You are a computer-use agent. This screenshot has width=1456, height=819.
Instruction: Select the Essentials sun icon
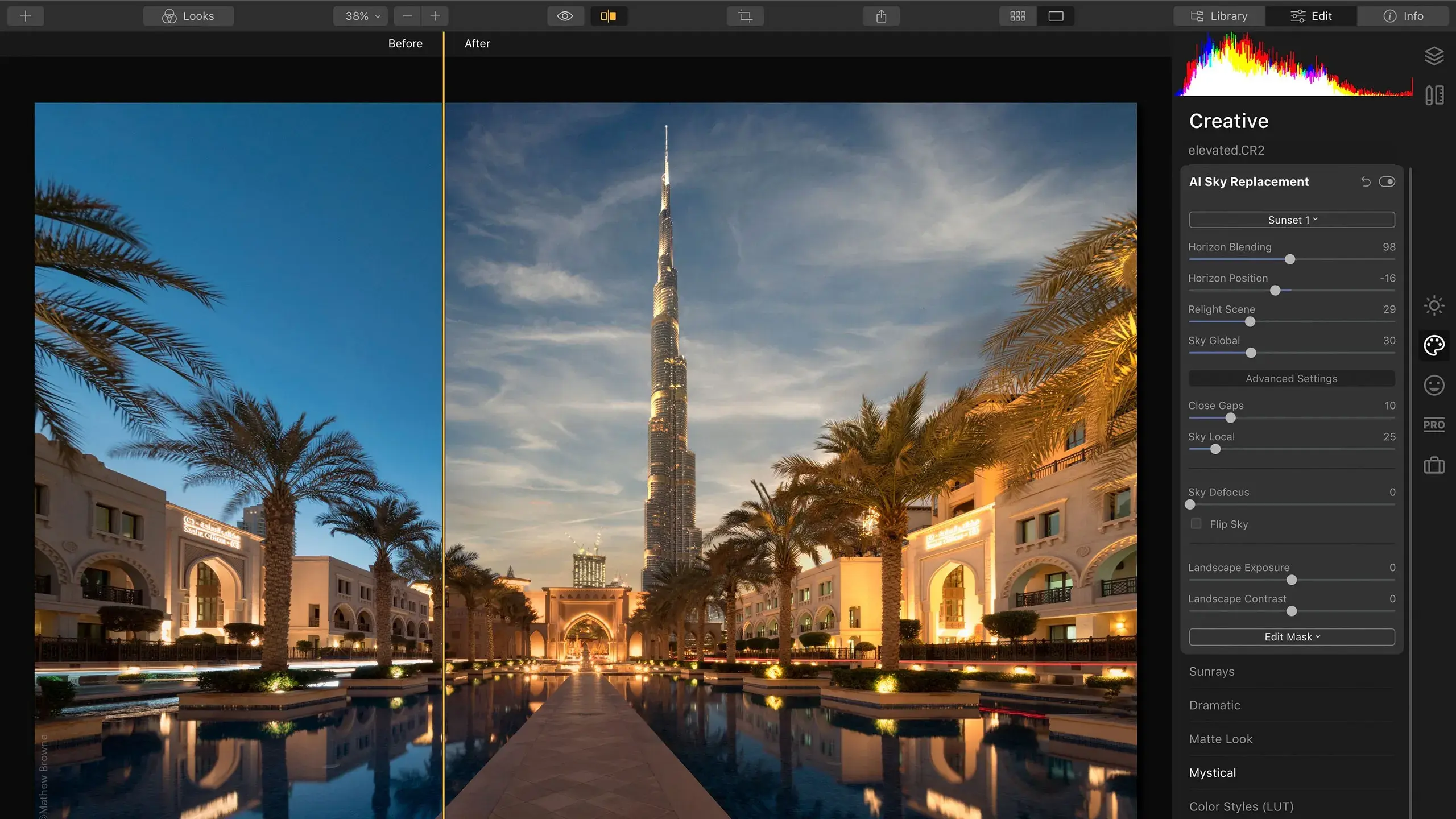coord(1434,306)
